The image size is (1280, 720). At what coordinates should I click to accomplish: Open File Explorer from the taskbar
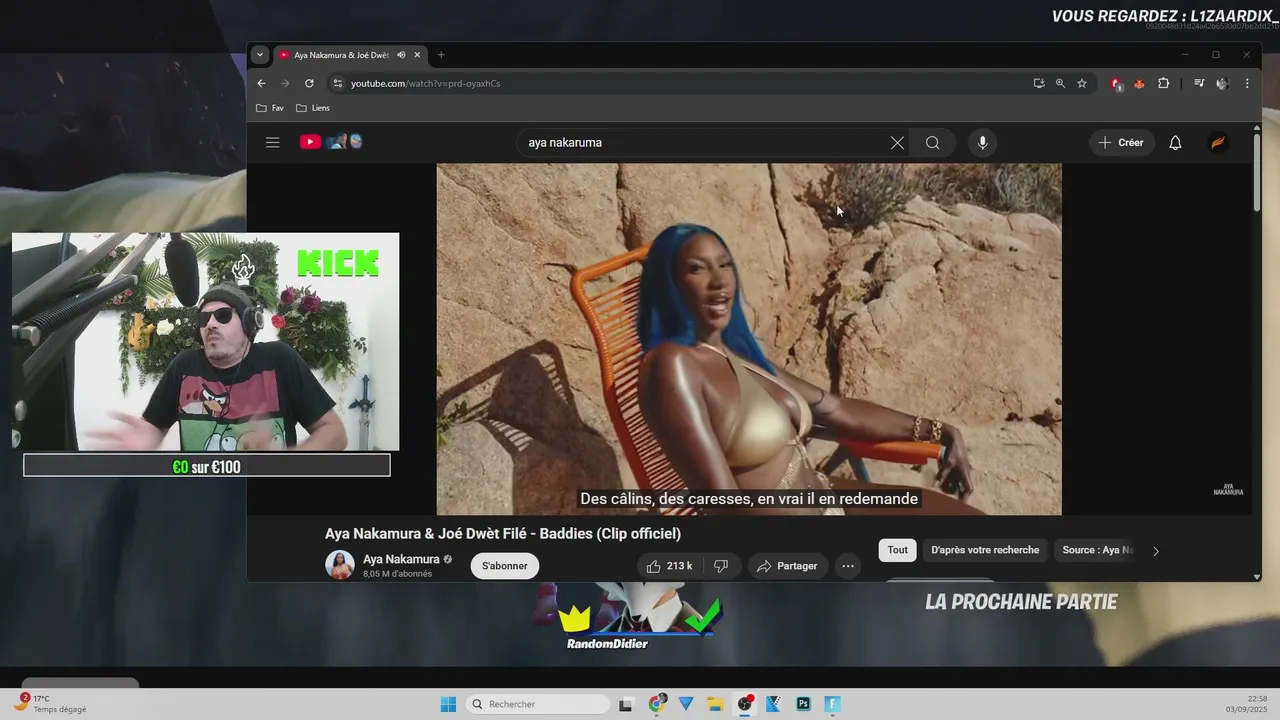click(x=715, y=704)
